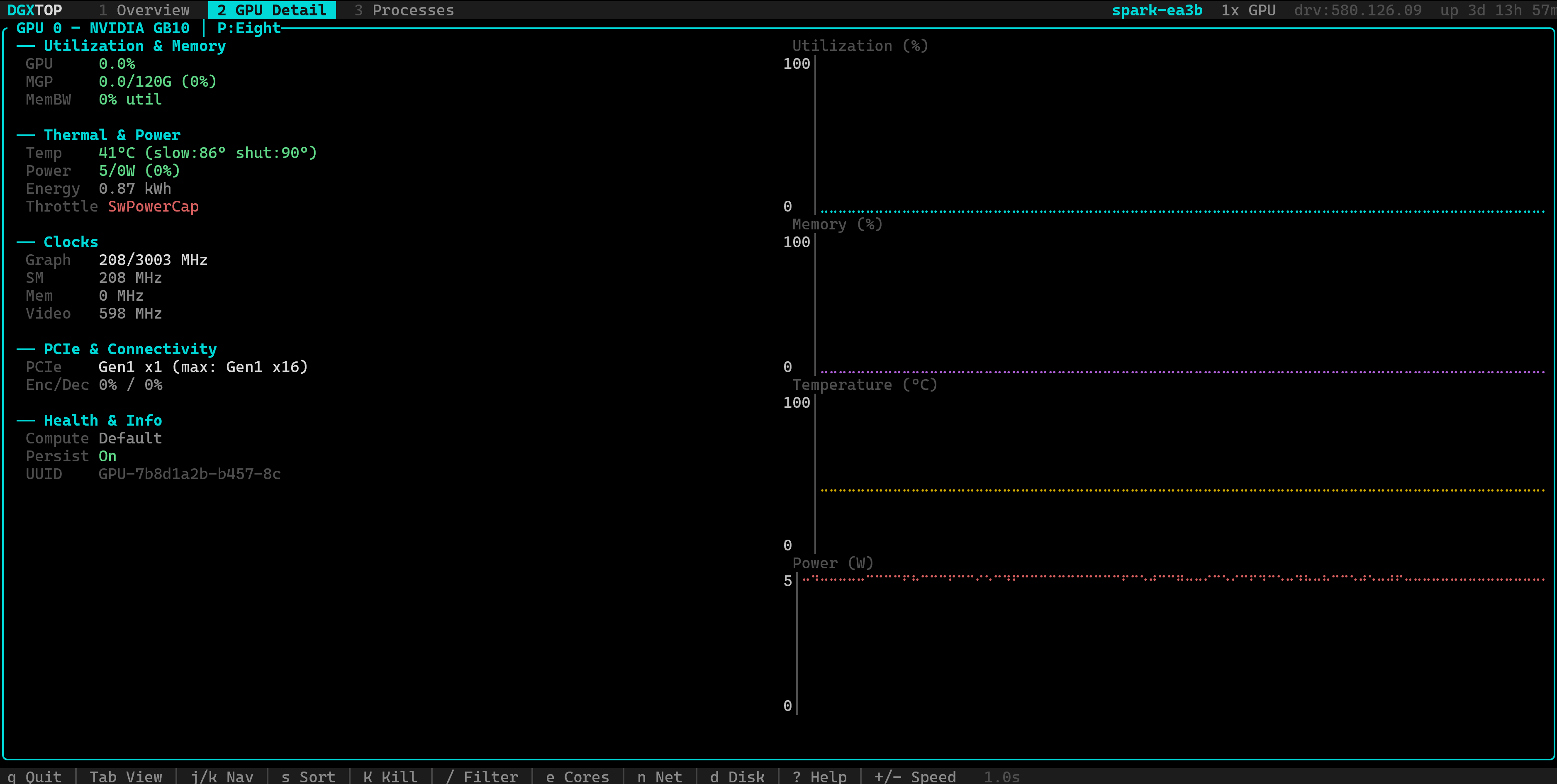1557x784 pixels.
Task: Click the UUID GPU-7b8d1a2b-b457-8c value
Action: click(190, 474)
